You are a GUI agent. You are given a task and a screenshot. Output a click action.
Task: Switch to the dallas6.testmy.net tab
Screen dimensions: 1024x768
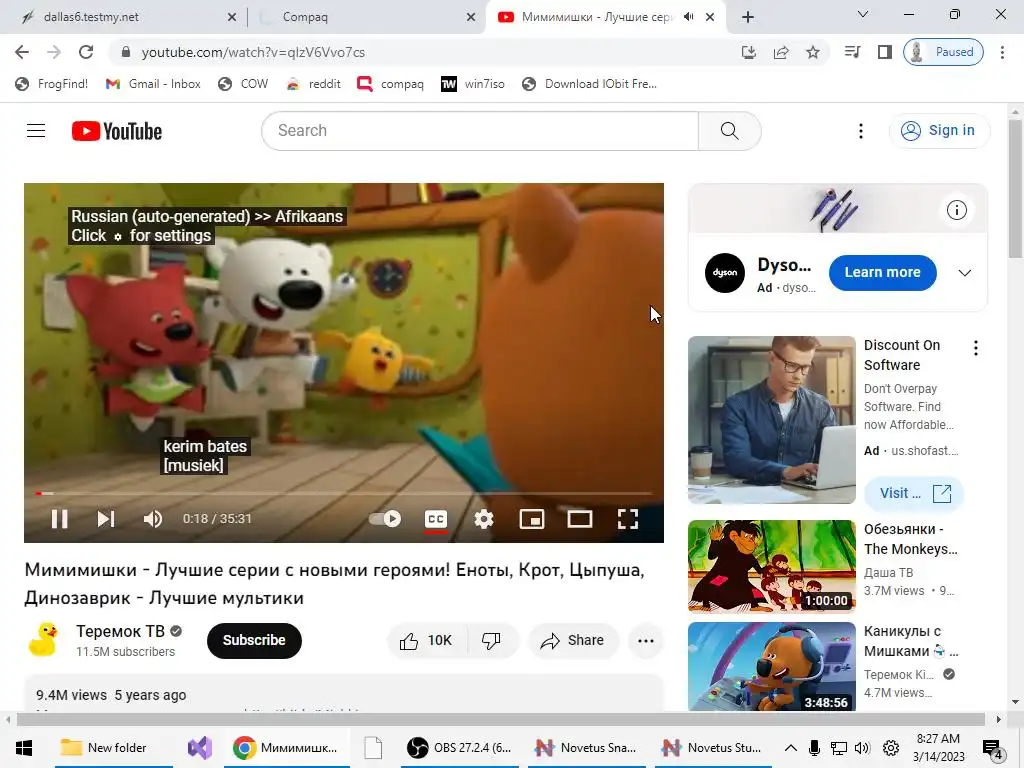tap(124, 18)
